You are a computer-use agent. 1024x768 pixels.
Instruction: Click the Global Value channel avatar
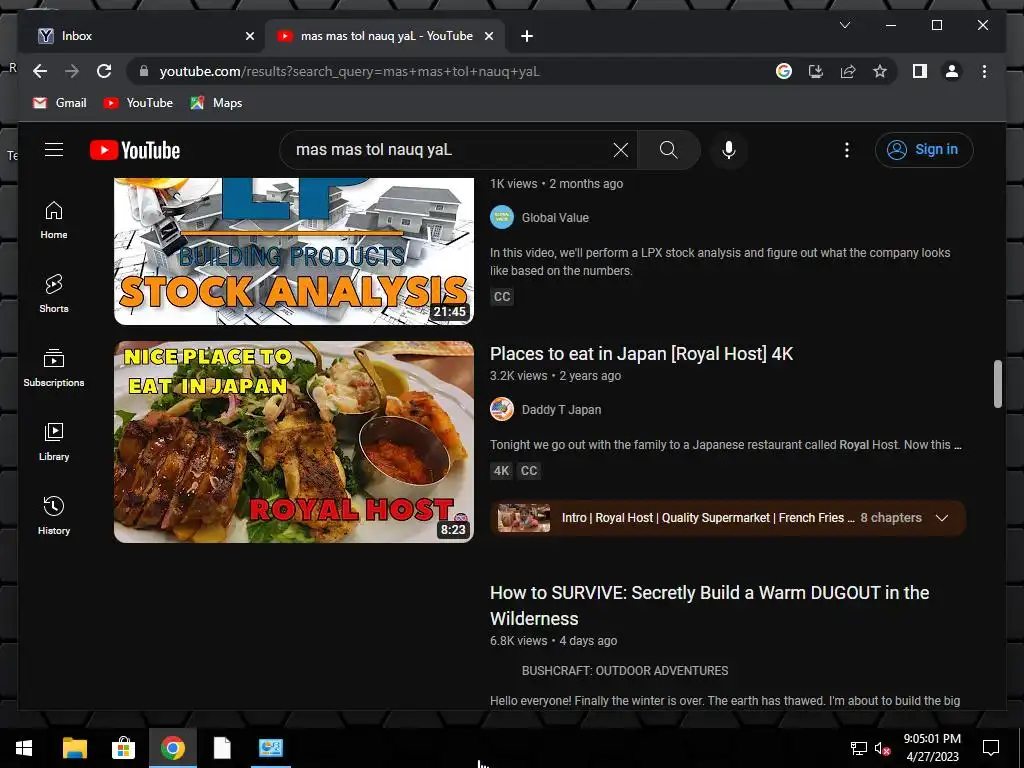[x=502, y=217]
